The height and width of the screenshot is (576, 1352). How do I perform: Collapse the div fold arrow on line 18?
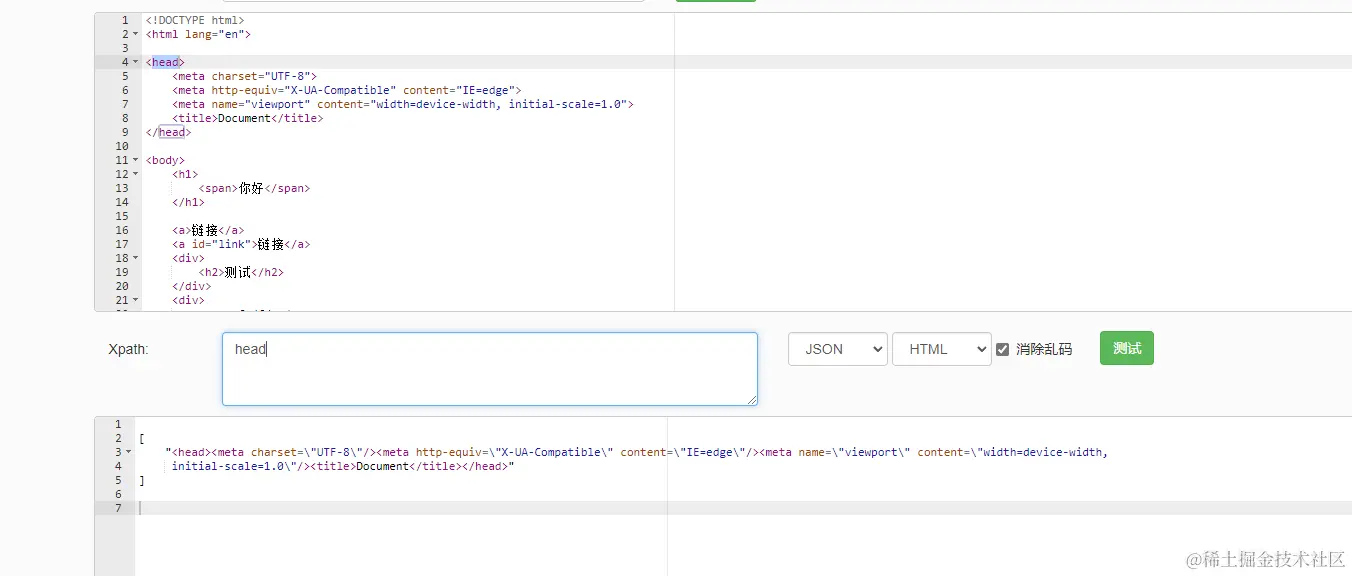click(x=136, y=258)
